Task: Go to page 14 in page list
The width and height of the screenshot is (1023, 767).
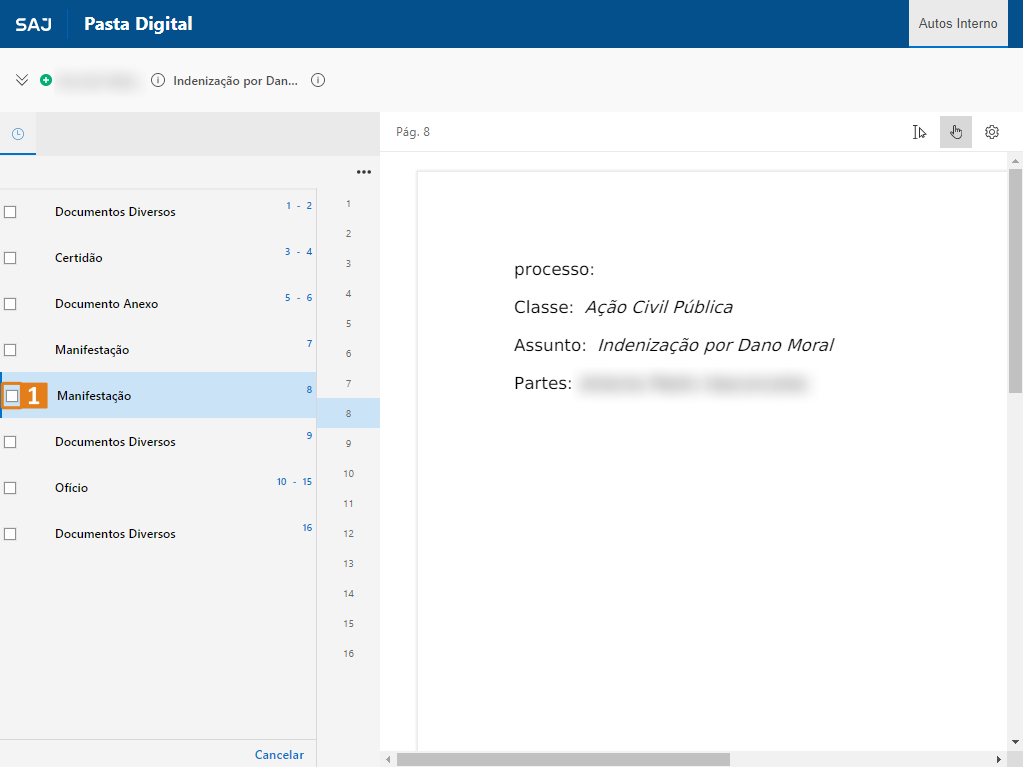Action: tap(348, 594)
